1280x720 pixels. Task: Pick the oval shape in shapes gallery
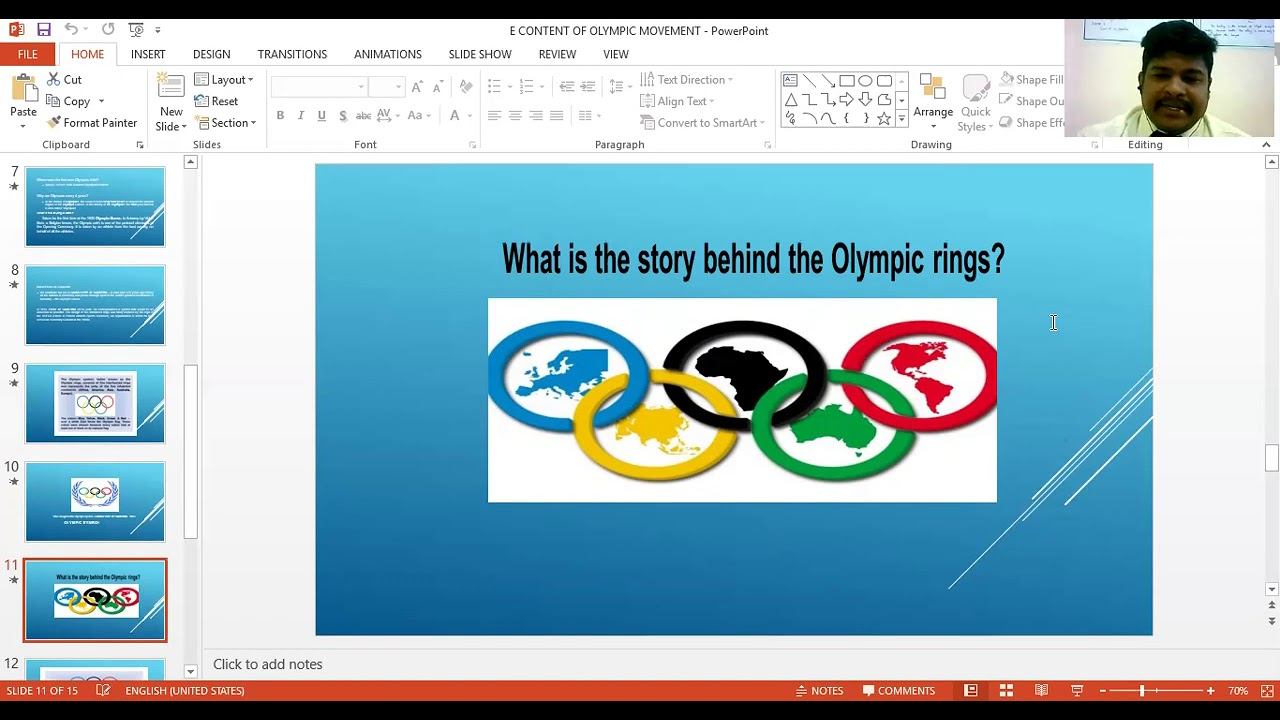pos(865,81)
